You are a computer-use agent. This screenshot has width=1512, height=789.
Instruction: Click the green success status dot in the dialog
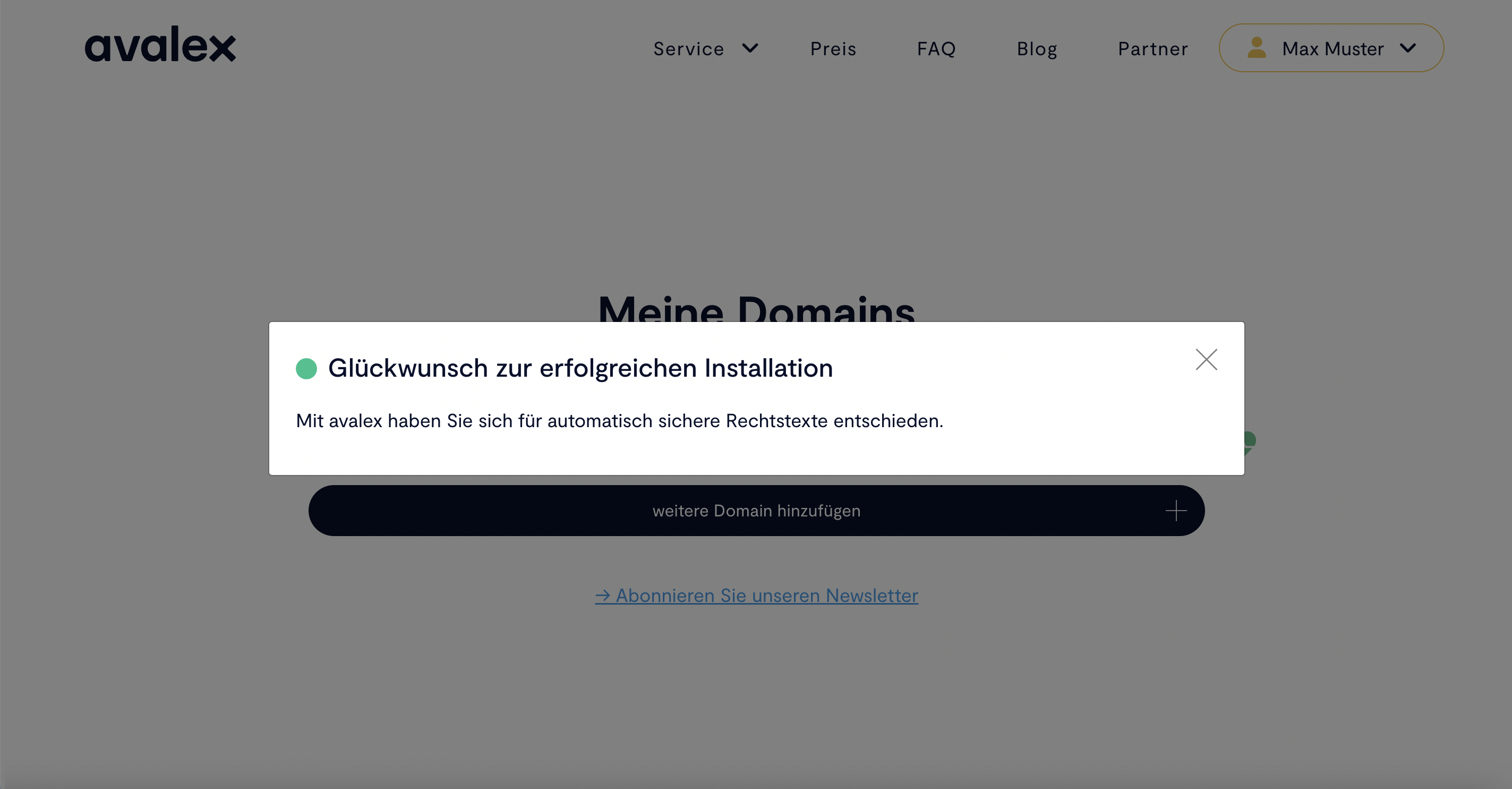(x=306, y=369)
